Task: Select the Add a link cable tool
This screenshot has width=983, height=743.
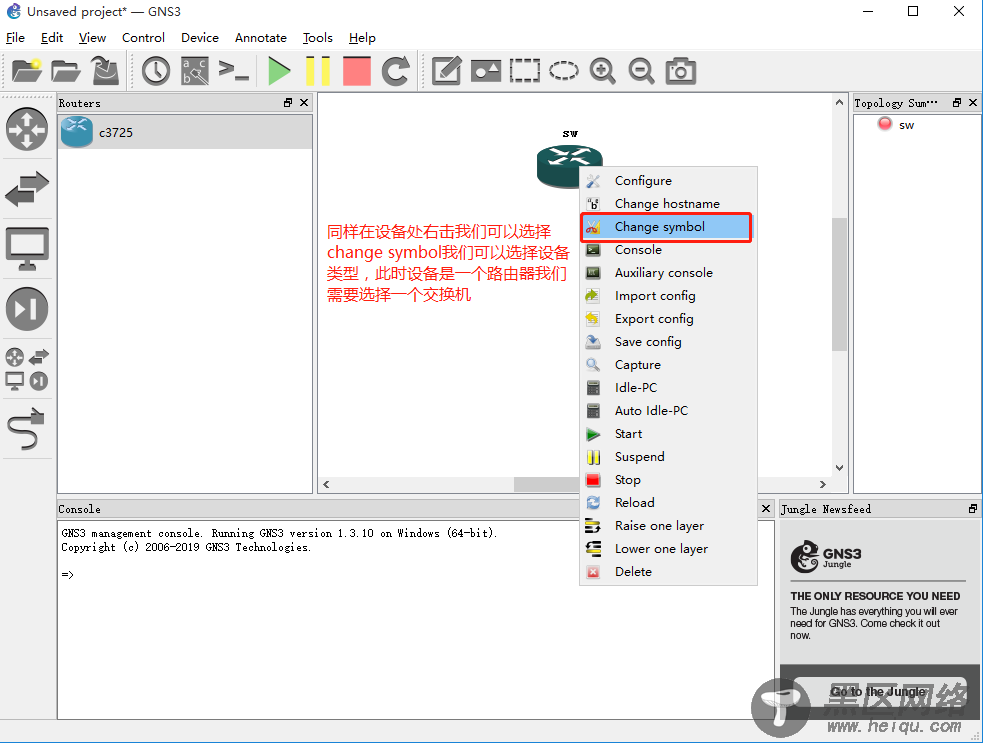Action: (27, 429)
